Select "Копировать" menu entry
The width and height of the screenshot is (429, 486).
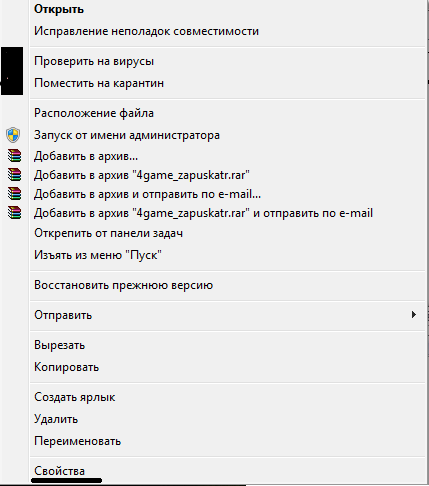click(66, 367)
